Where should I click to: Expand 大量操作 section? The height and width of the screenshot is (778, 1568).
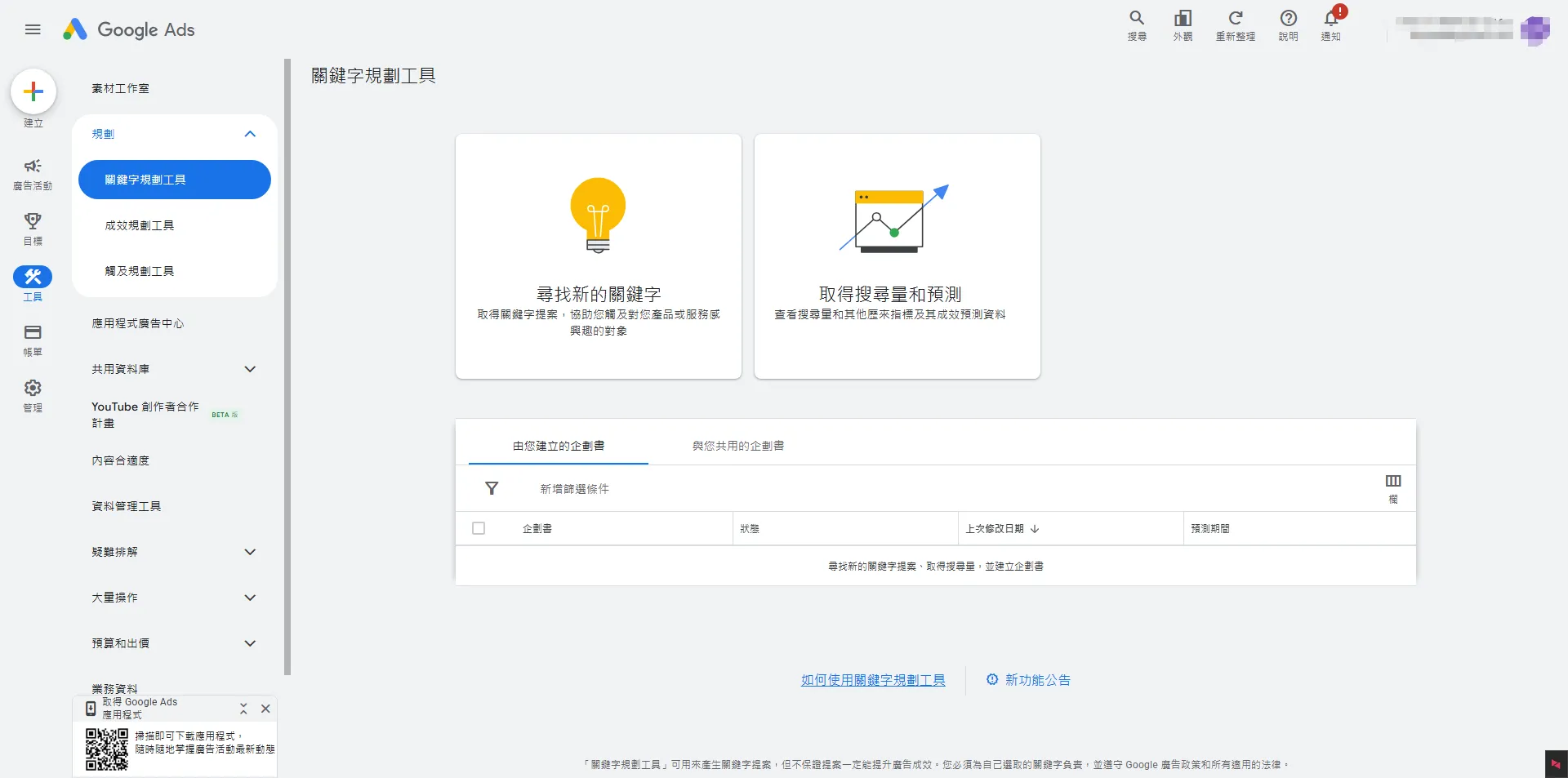250,598
